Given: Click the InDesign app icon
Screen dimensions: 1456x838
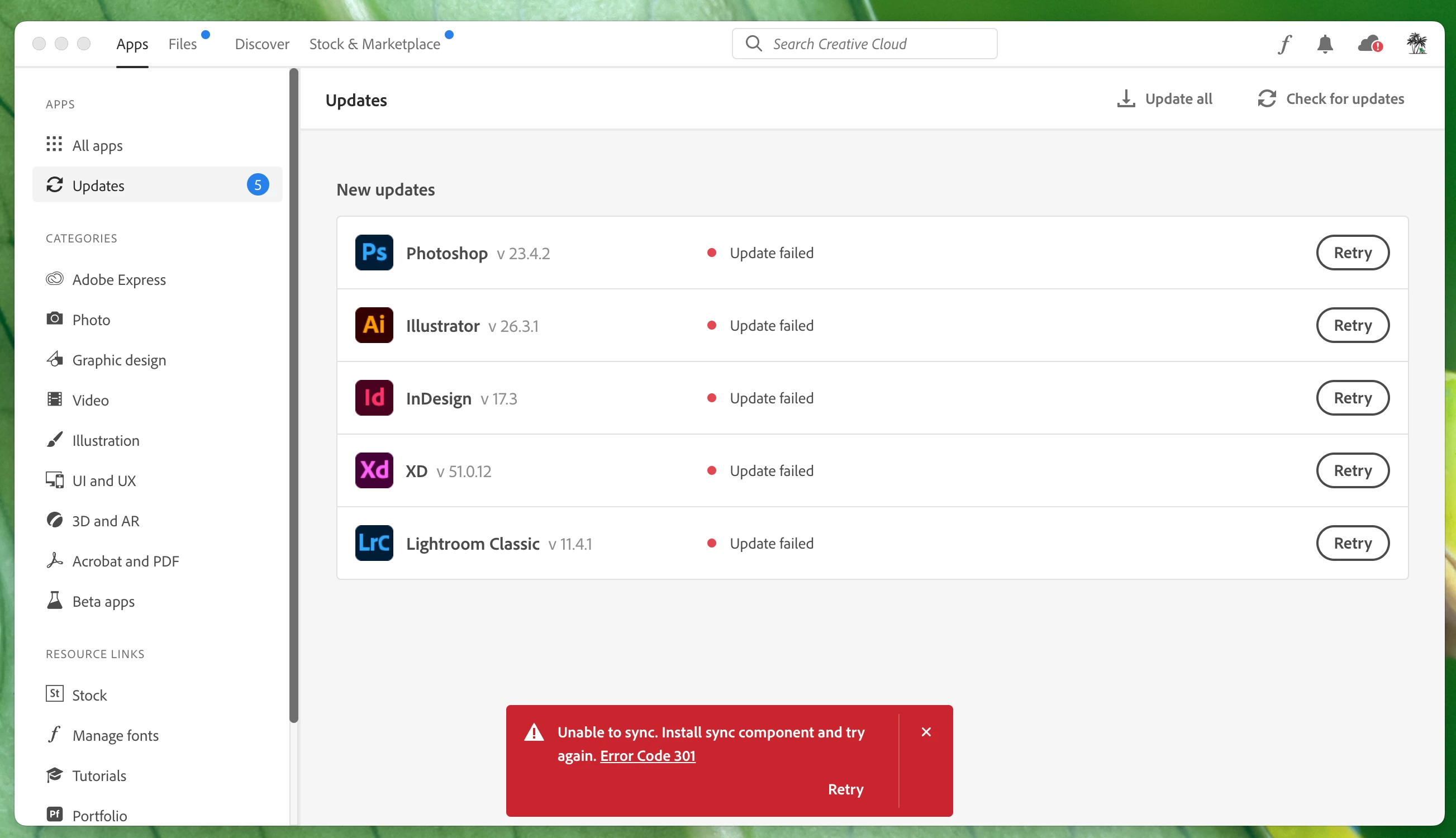Looking at the screenshot, I should pos(374,398).
